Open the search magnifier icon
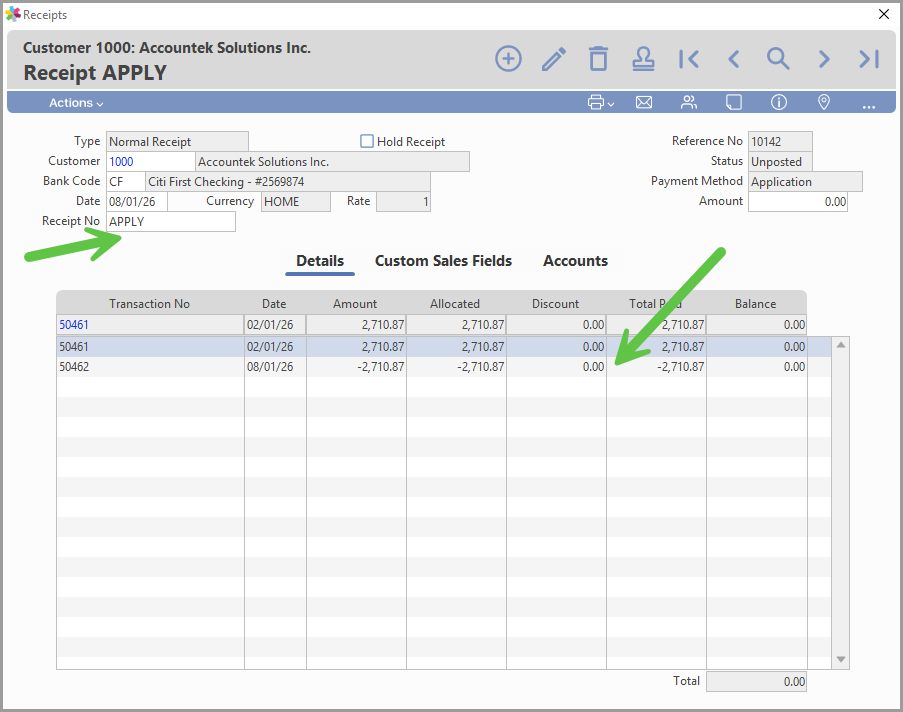Image resolution: width=903 pixels, height=712 pixels. coord(777,59)
